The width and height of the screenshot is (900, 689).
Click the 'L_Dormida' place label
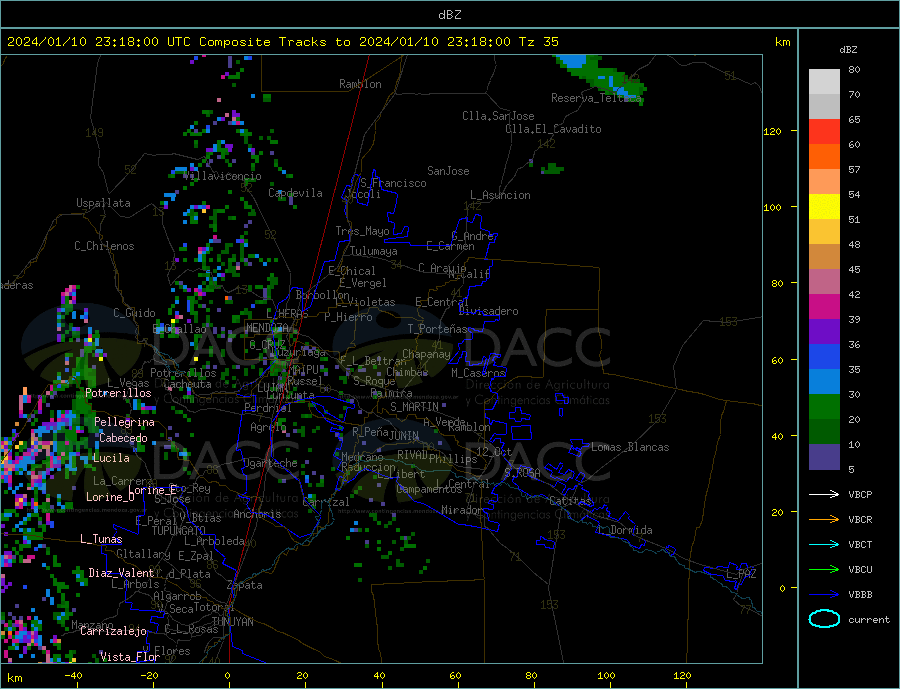pyautogui.click(x=626, y=531)
